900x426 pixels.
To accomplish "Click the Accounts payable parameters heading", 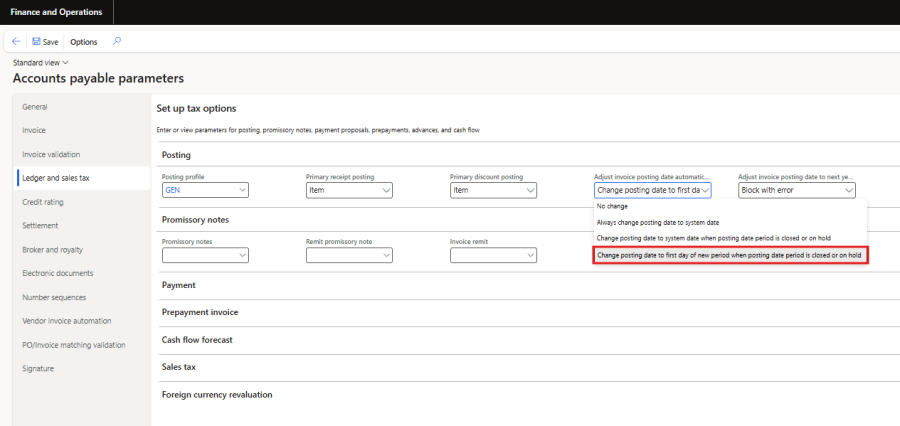I will tap(98, 78).
